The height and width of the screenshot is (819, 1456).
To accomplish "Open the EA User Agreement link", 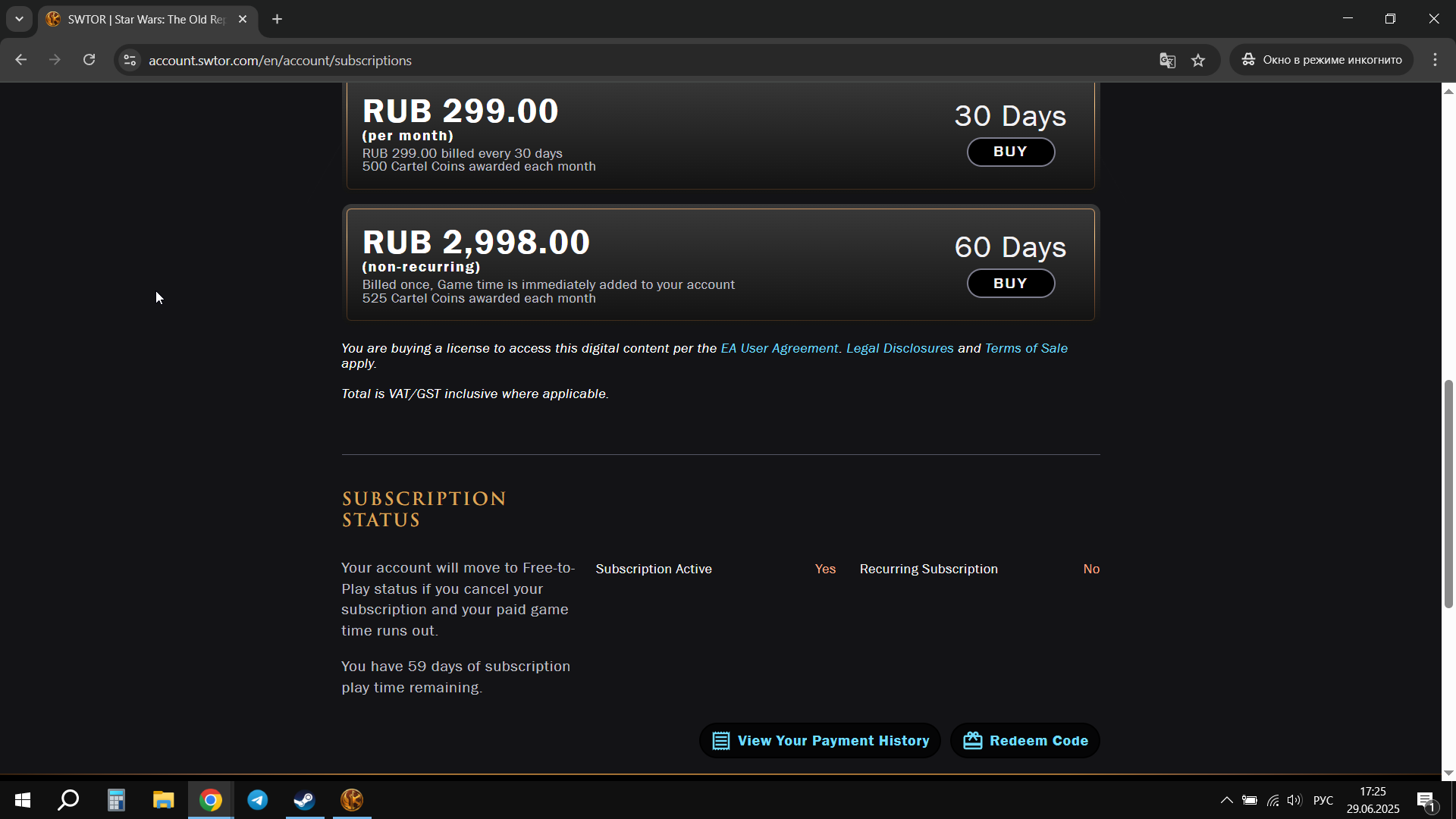I will (780, 348).
